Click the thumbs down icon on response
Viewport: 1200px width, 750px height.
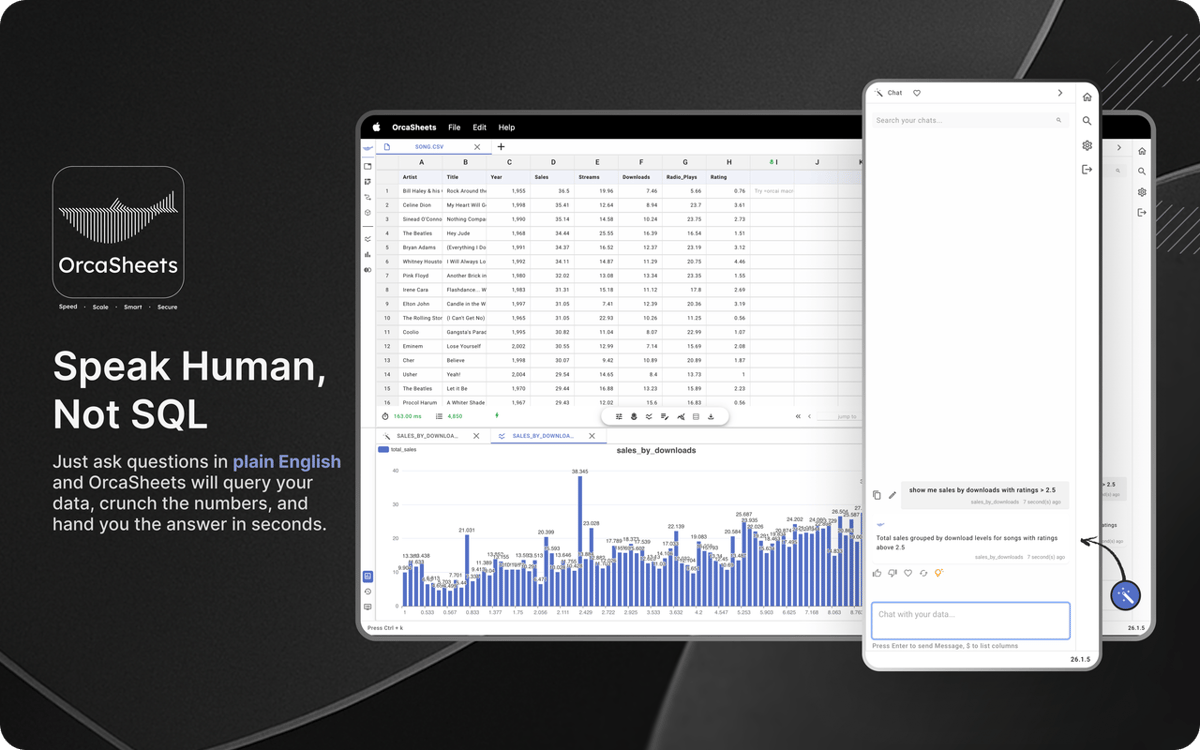[x=892, y=573]
